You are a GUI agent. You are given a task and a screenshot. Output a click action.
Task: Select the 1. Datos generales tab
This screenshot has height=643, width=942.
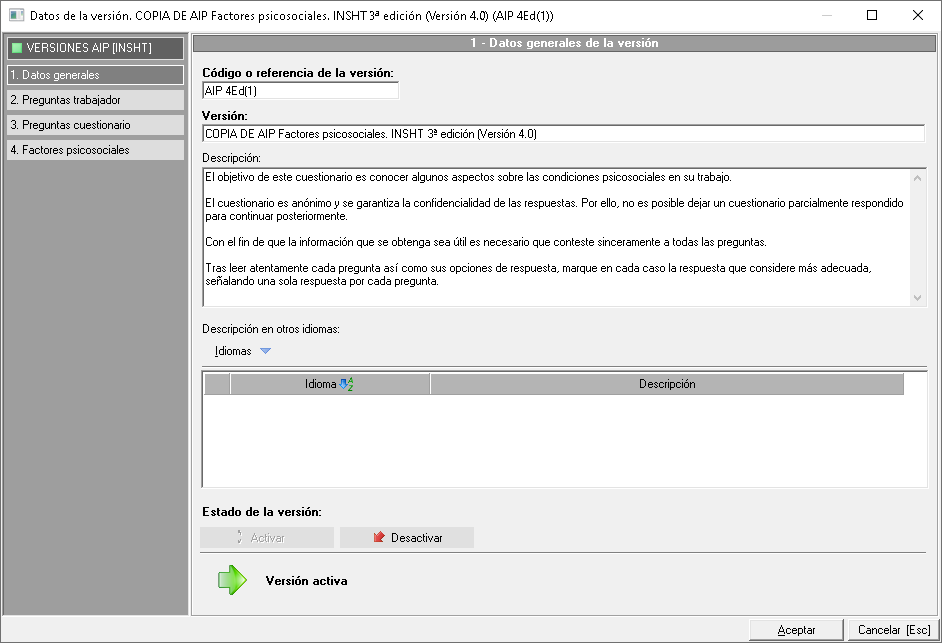click(x=96, y=75)
